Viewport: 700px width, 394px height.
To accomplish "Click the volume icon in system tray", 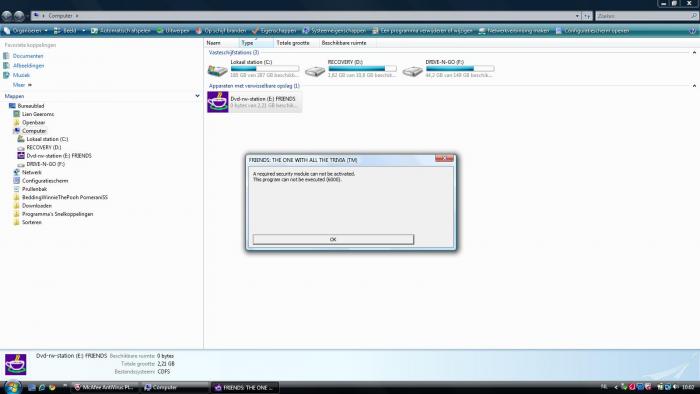I will [x=675, y=387].
